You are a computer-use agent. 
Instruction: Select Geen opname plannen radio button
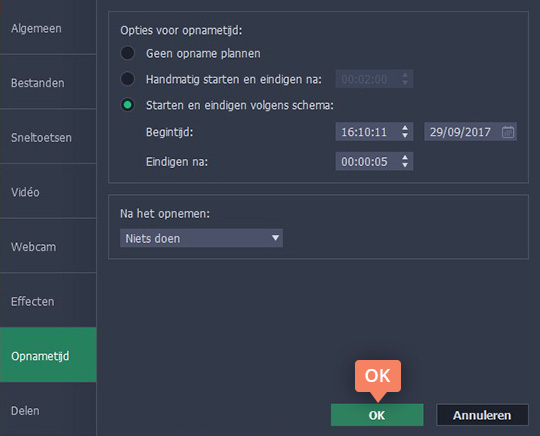point(127,53)
